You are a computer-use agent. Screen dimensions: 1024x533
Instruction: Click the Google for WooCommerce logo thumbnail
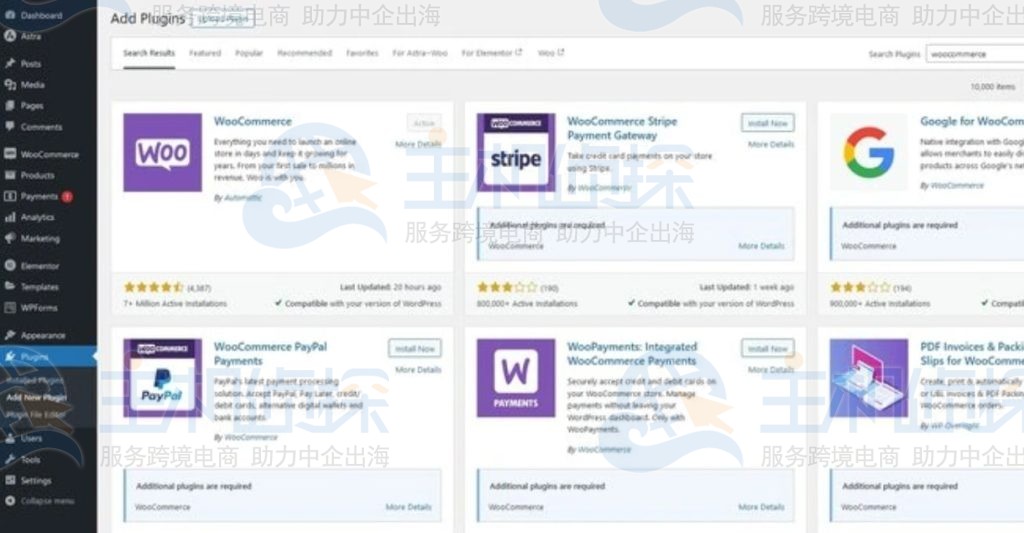(x=869, y=152)
